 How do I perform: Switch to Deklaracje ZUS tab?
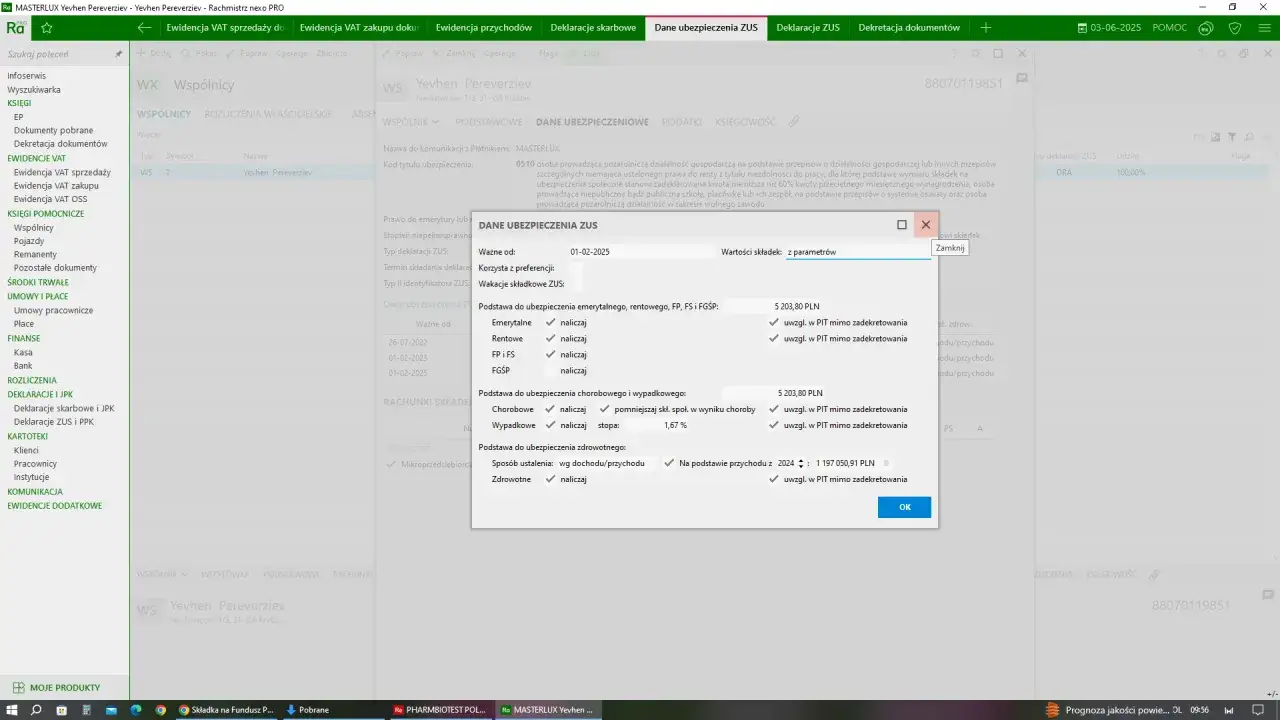tap(807, 28)
